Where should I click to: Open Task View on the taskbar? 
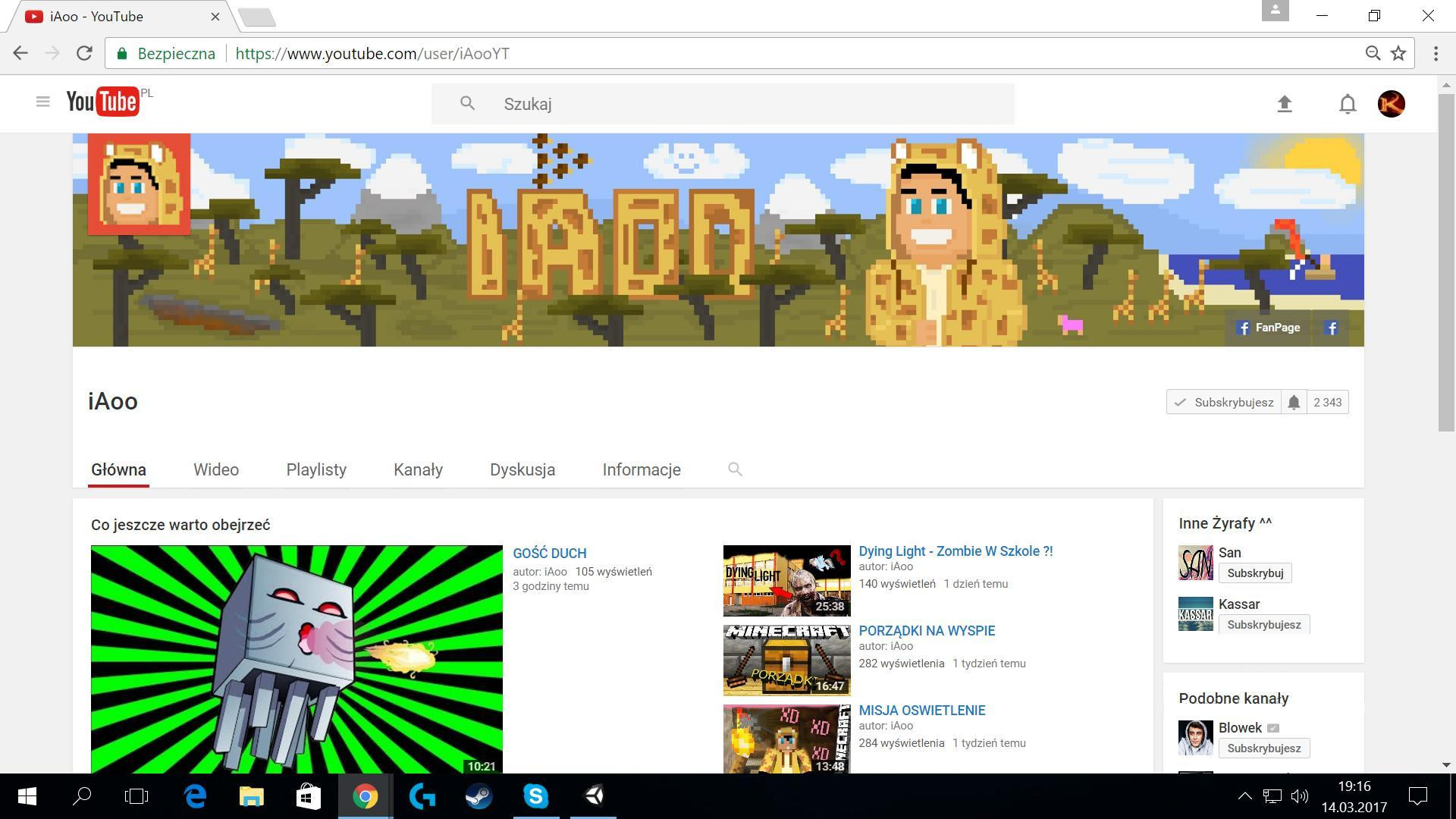pos(136,796)
